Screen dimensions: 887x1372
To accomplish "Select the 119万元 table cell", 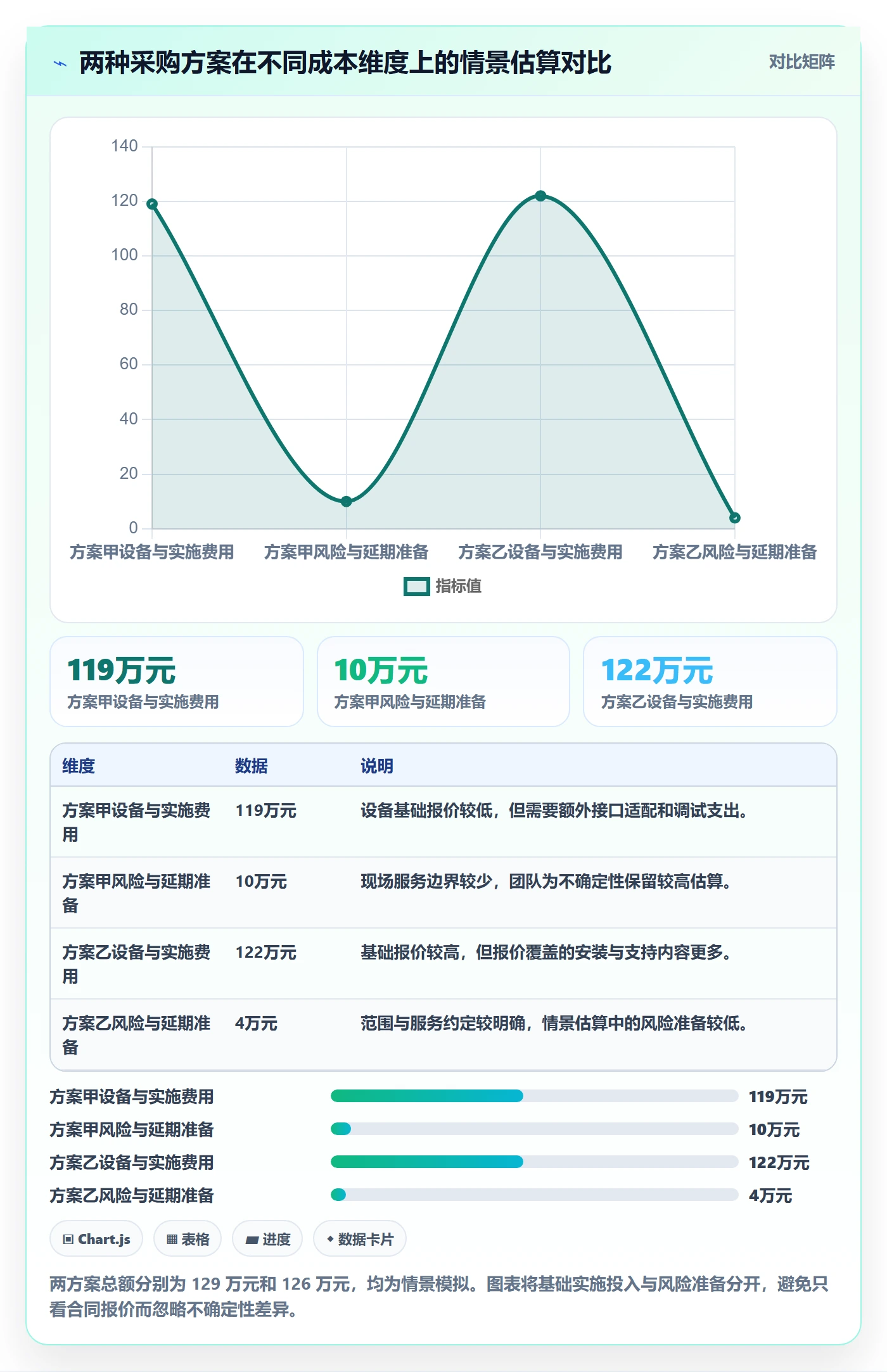I will pyautogui.click(x=266, y=811).
